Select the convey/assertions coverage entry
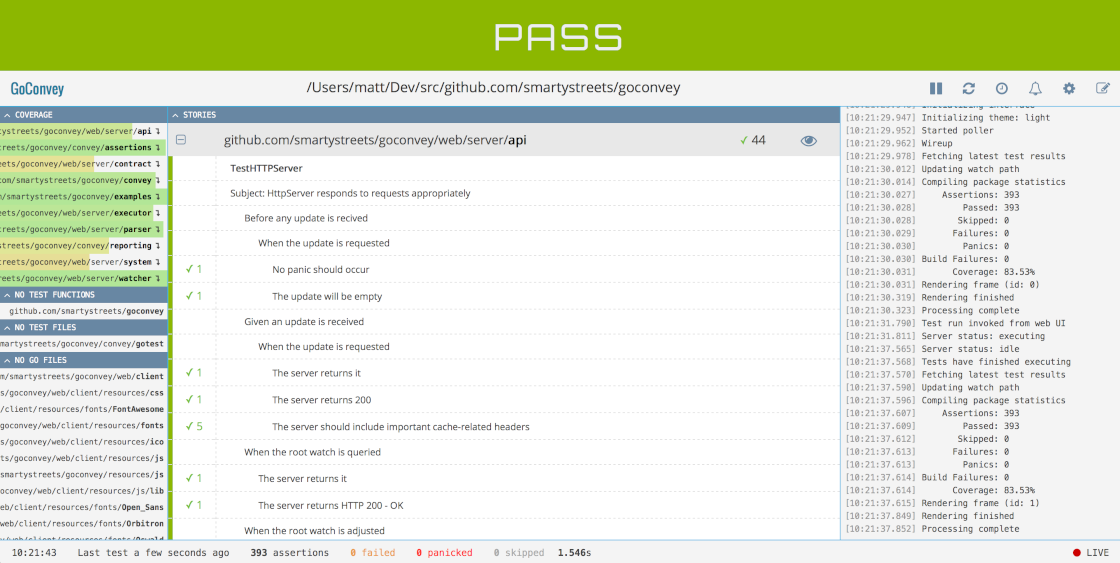The width and height of the screenshot is (1120, 563). tap(76, 148)
